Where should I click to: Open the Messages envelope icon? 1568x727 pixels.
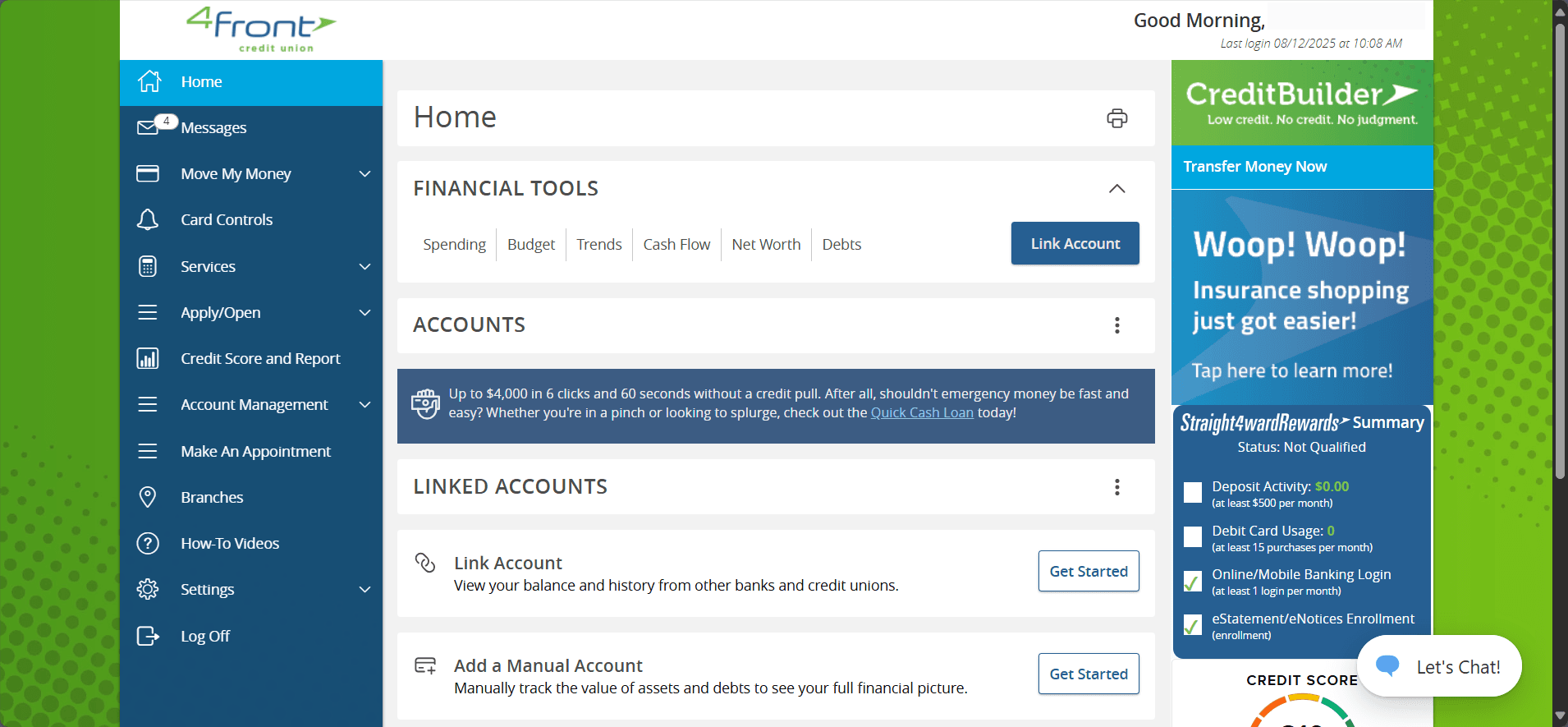(x=148, y=127)
